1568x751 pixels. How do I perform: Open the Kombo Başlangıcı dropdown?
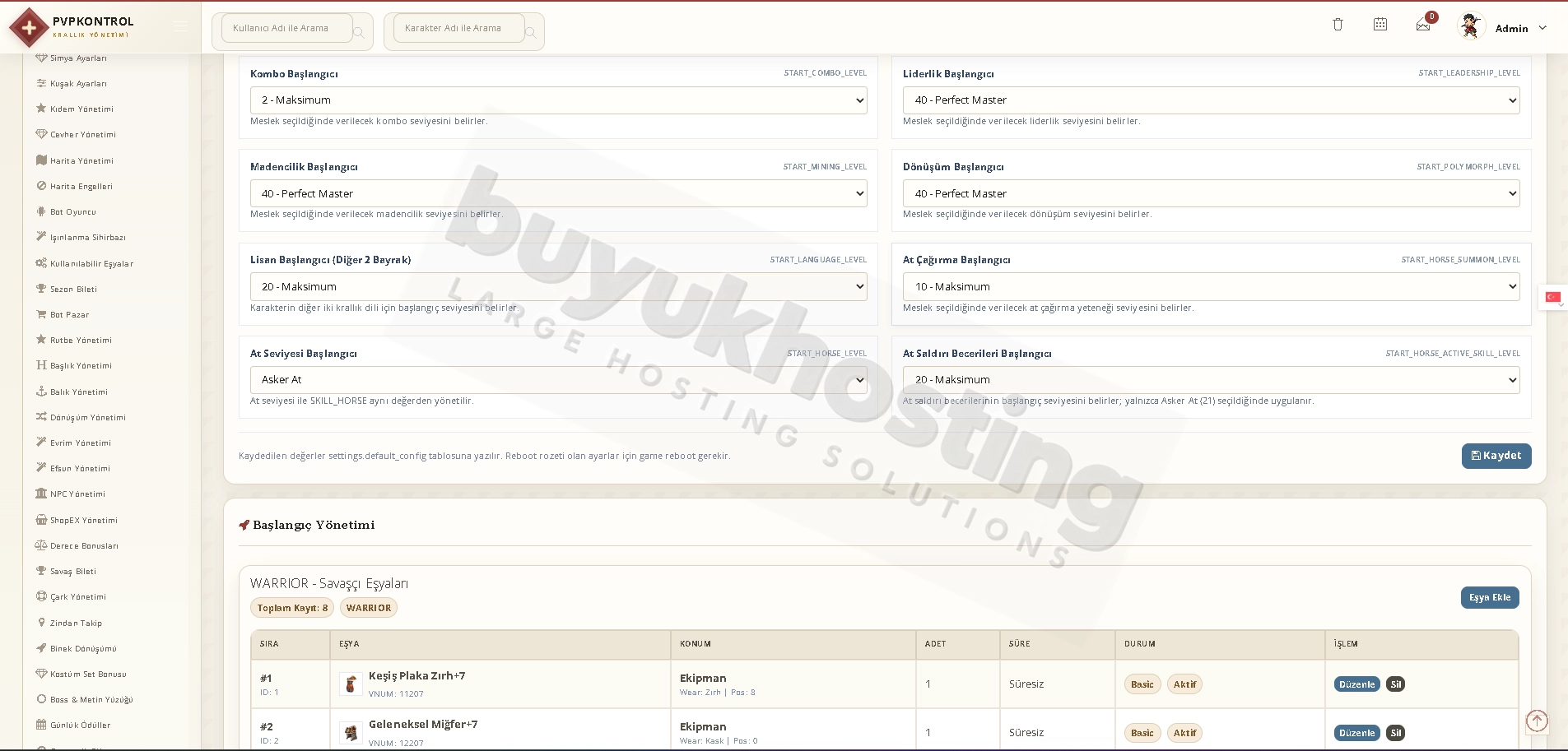click(x=558, y=100)
